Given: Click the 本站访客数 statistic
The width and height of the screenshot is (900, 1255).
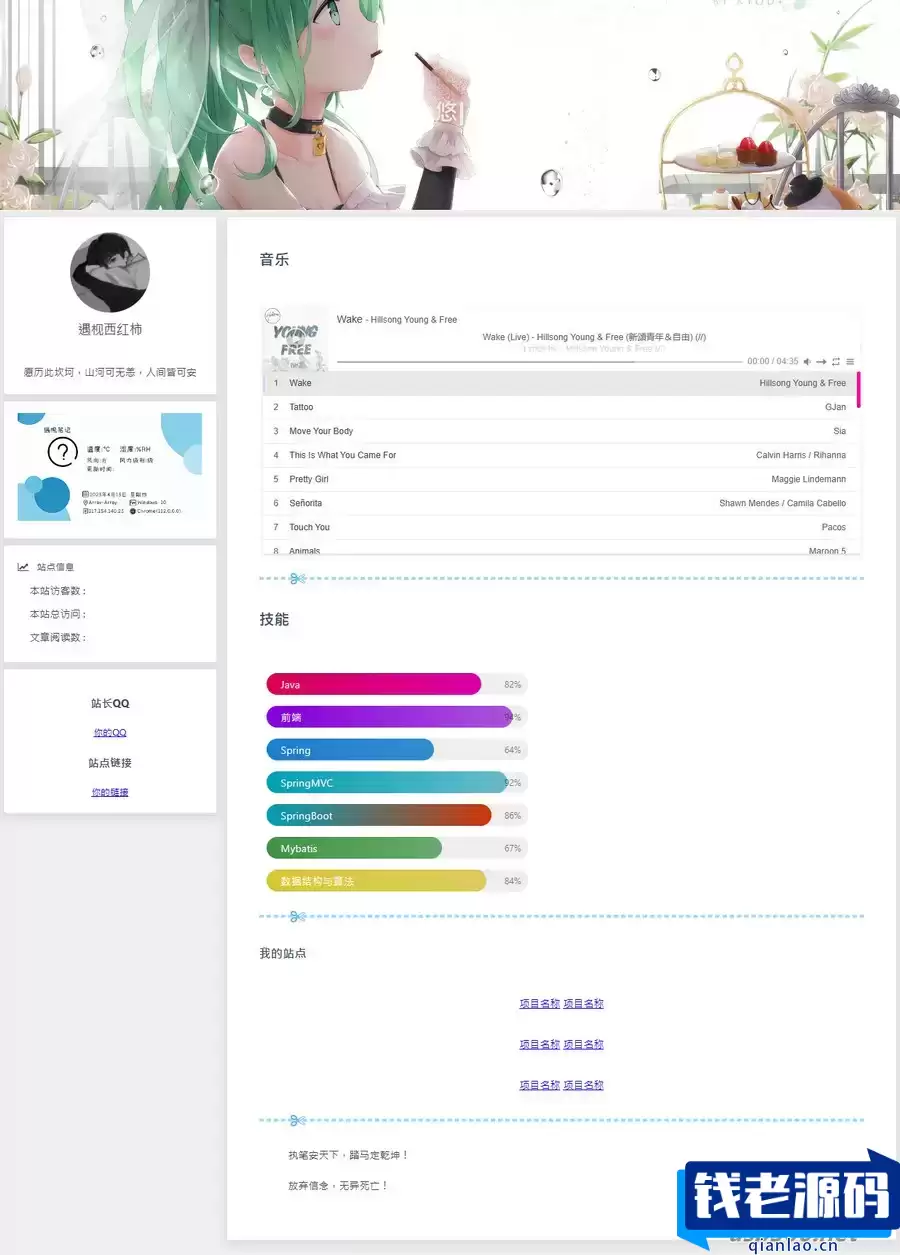Looking at the screenshot, I should [58, 591].
